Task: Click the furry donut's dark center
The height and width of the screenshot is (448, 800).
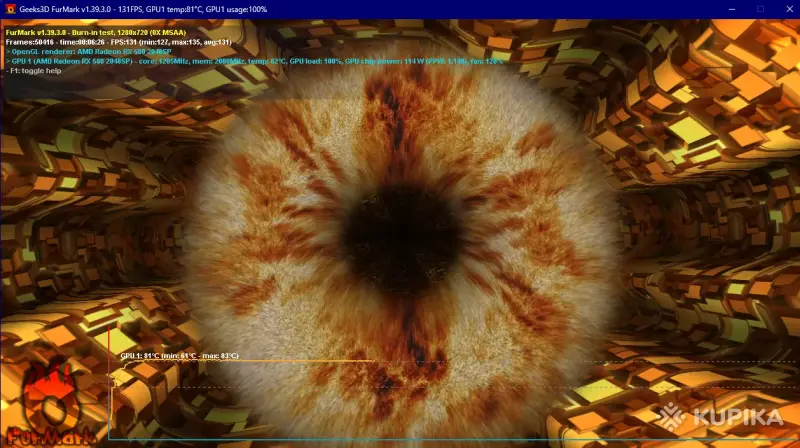Action: pyautogui.click(x=401, y=239)
